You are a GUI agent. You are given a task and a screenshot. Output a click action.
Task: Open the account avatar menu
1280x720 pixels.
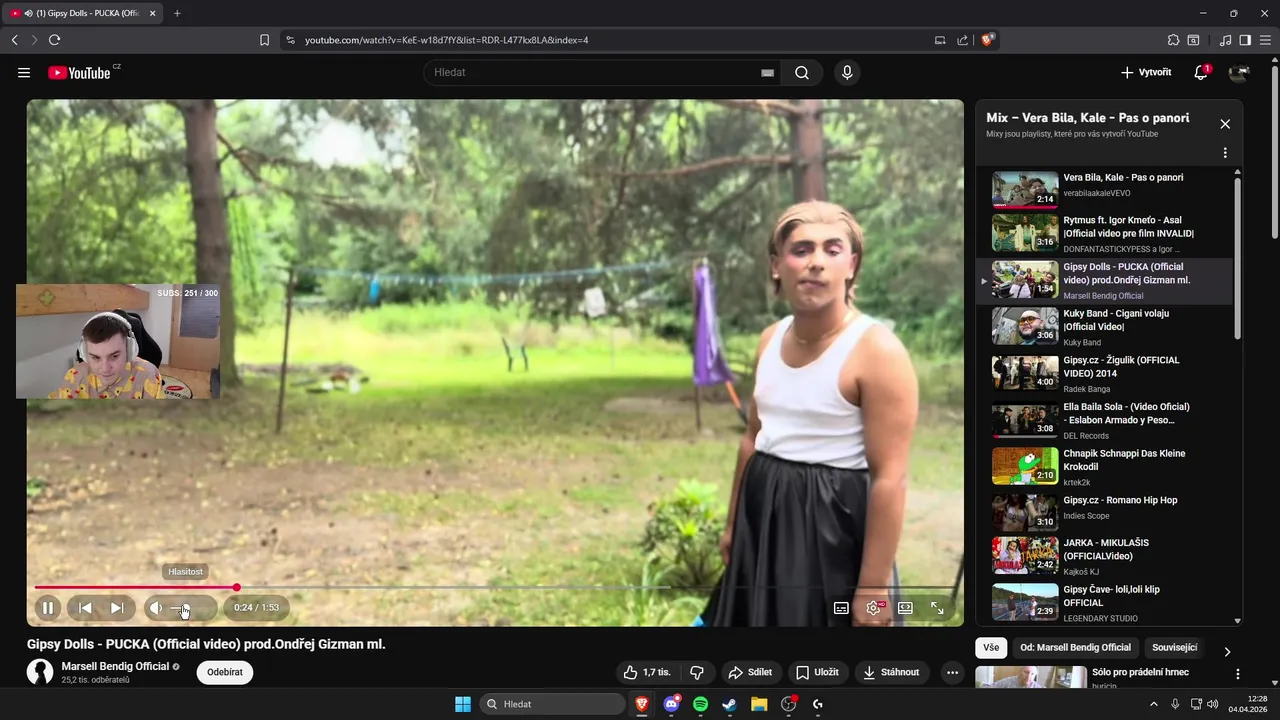tap(1239, 73)
